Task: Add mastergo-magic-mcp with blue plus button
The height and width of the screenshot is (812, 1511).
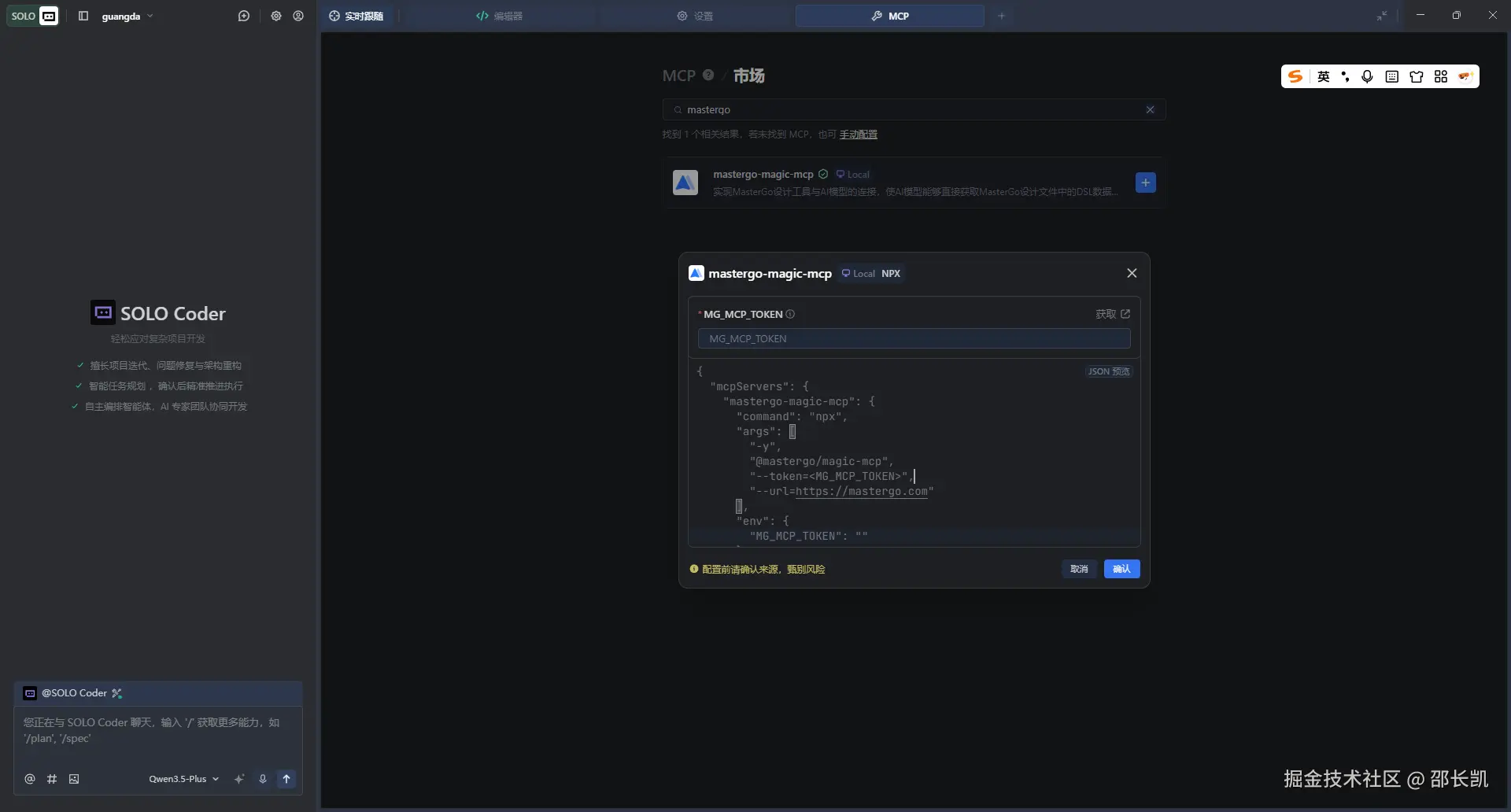Action: (1146, 183)
